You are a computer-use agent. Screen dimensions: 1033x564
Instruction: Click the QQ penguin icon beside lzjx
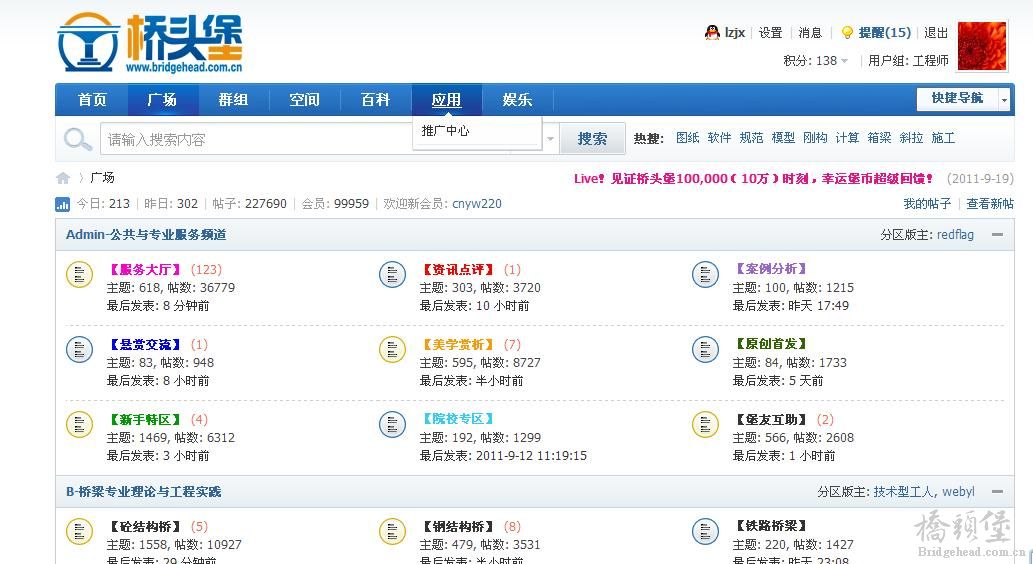click(712, 32)
